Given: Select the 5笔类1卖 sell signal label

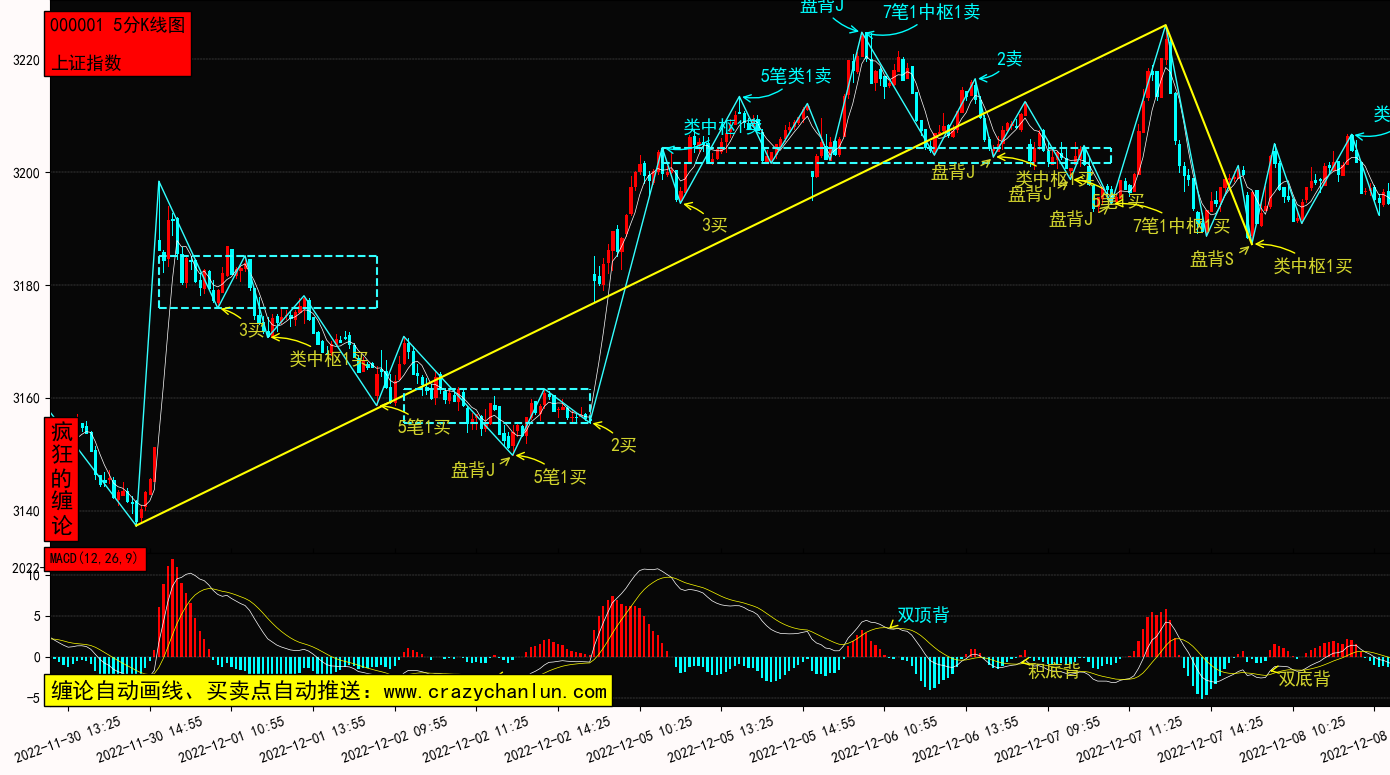Looking at the screenshot, I should [796, 76].
